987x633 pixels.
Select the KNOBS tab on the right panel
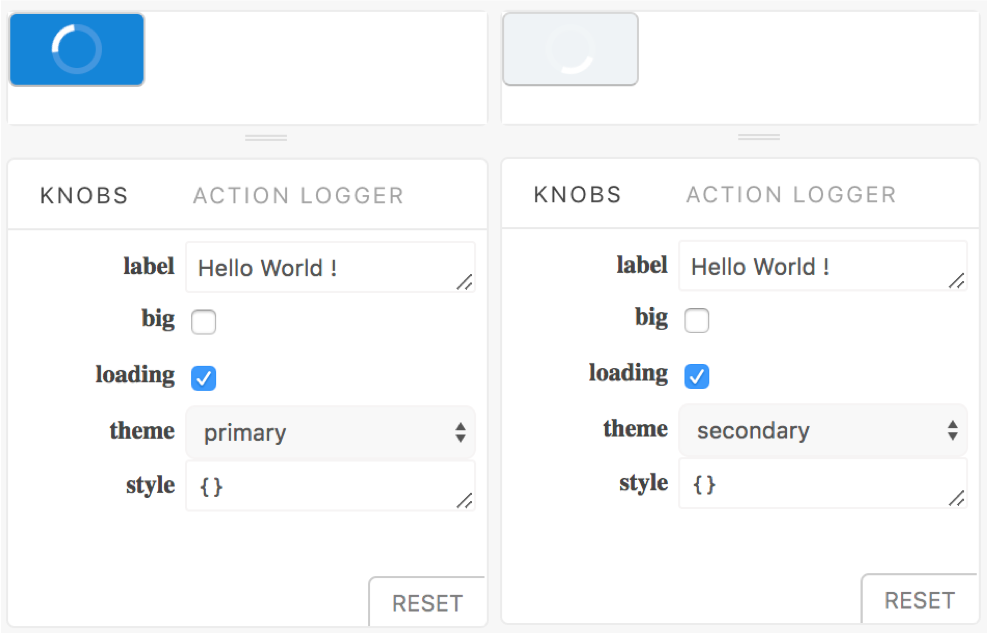pos(577,194)
